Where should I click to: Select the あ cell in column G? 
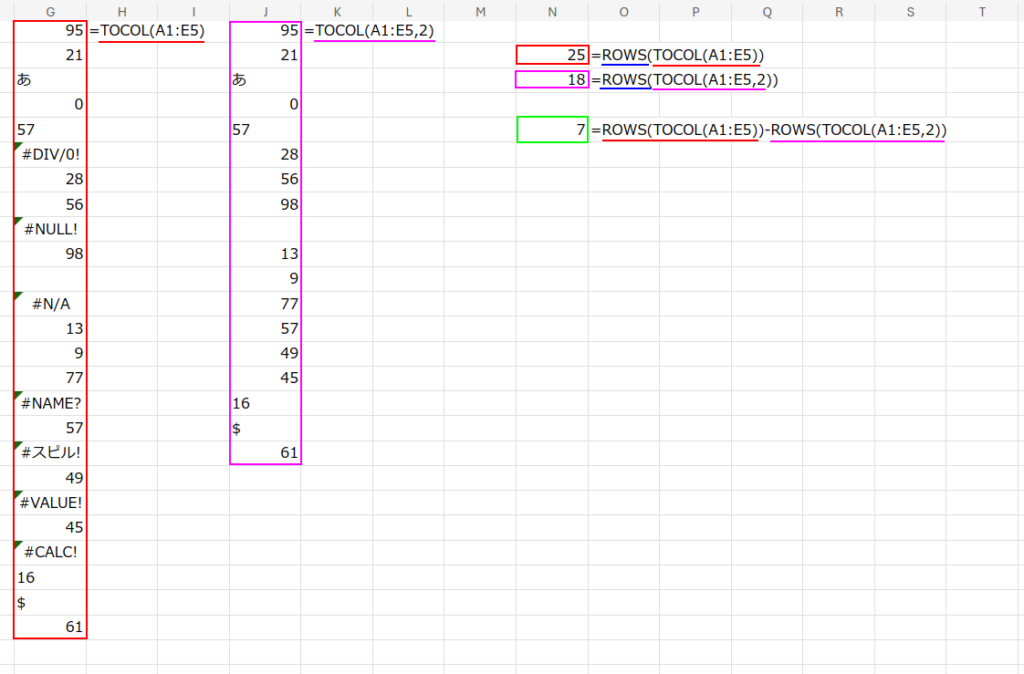[x=50, y=80]
